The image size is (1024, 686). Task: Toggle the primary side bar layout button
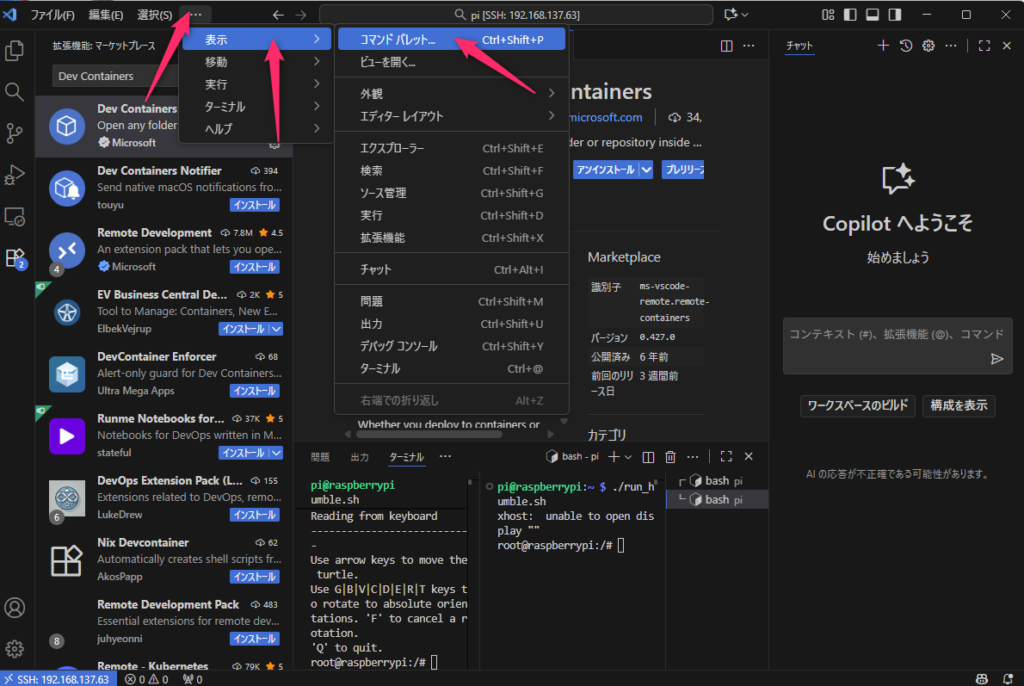click(x=849, y=15)
